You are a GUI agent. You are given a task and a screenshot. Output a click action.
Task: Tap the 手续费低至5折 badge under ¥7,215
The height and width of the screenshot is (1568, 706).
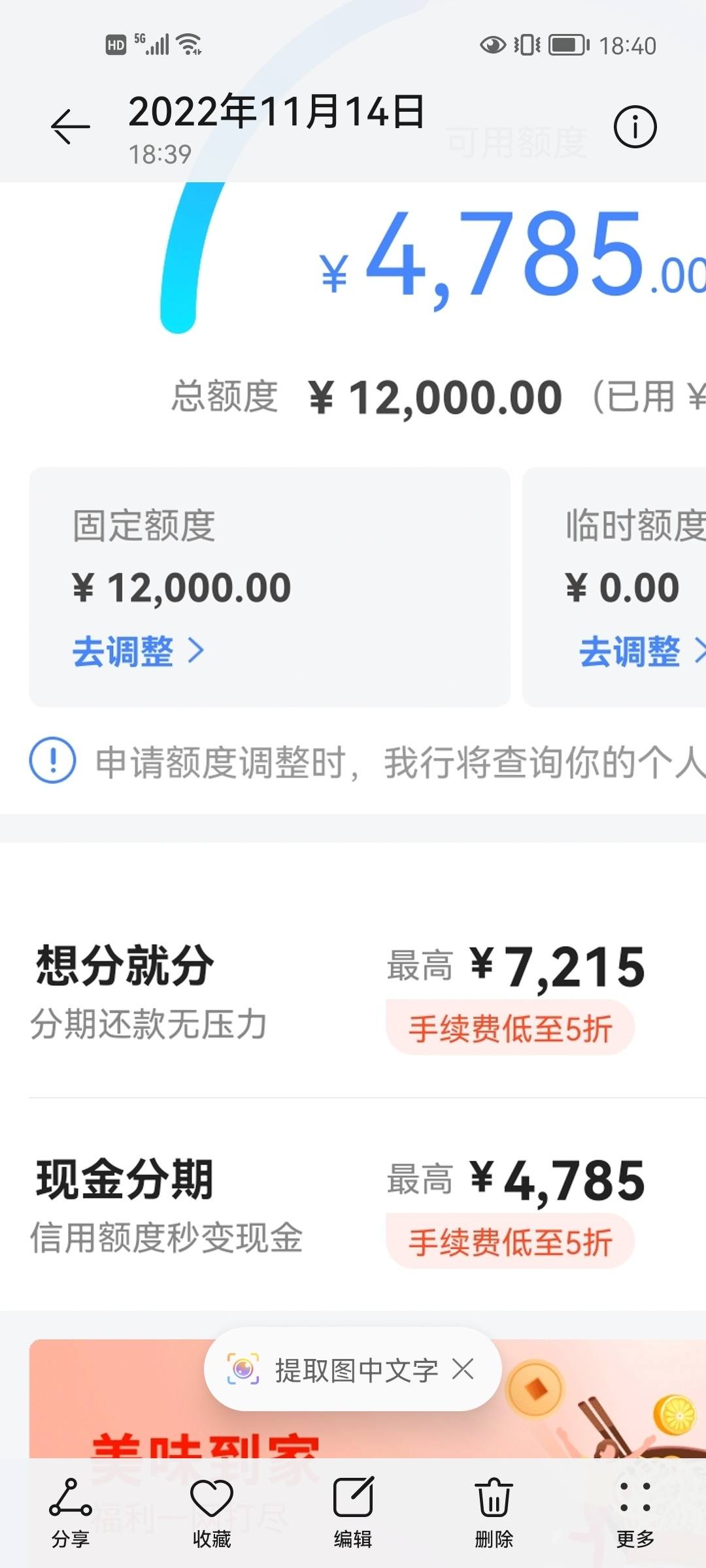point(510,1028)
